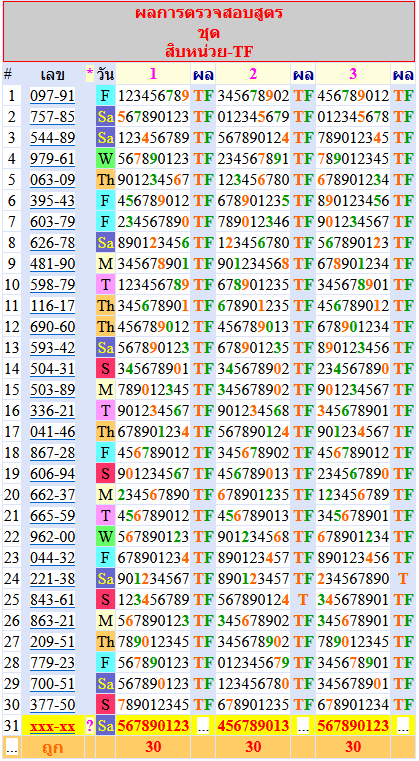Click the เลข column header

click(x=52, y=74)
